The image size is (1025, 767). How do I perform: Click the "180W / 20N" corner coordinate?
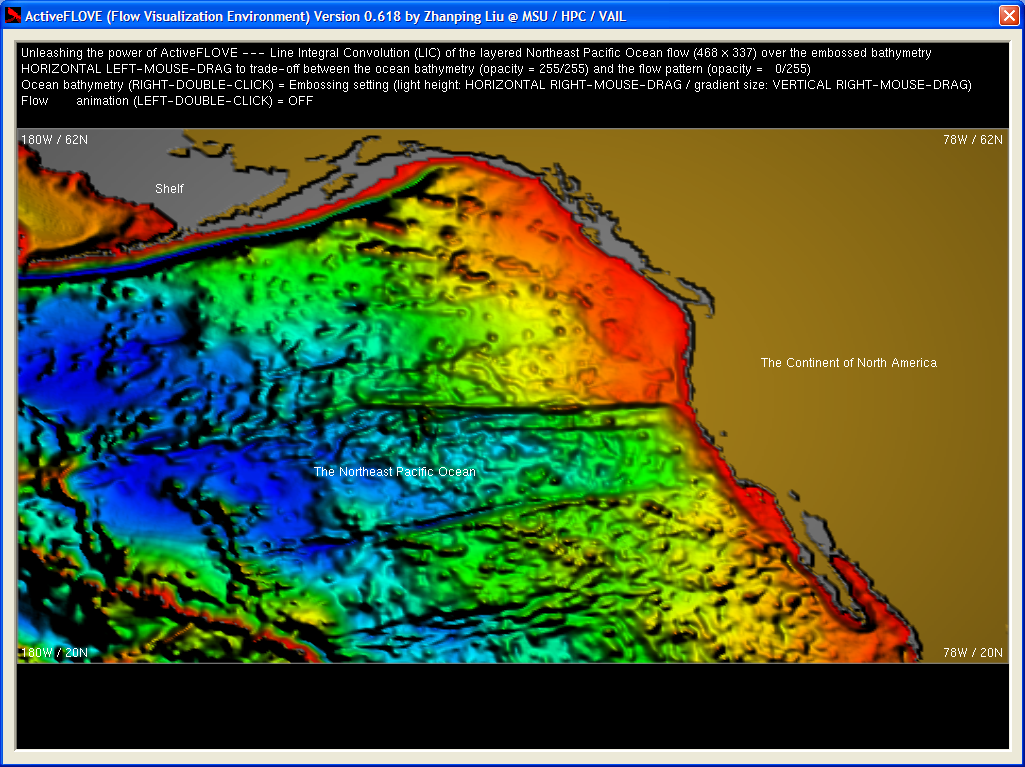click(54, 653)
